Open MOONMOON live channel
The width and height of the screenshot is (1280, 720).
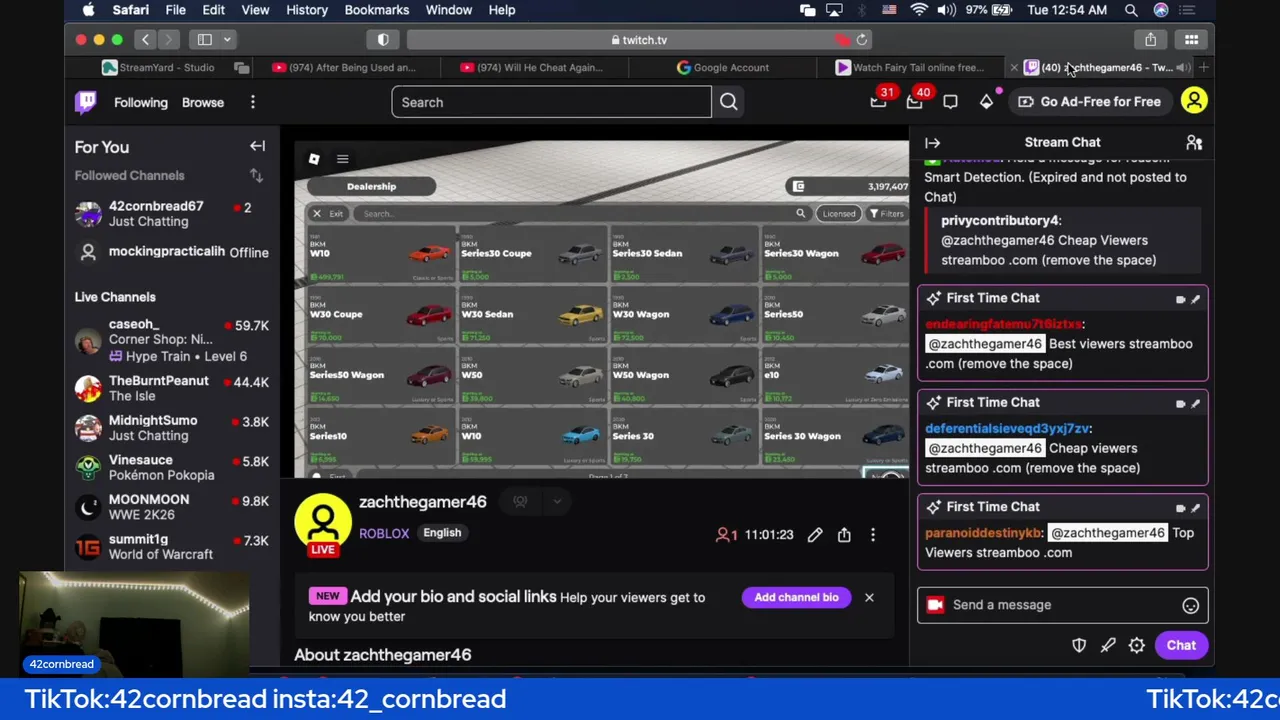(172, 507)
